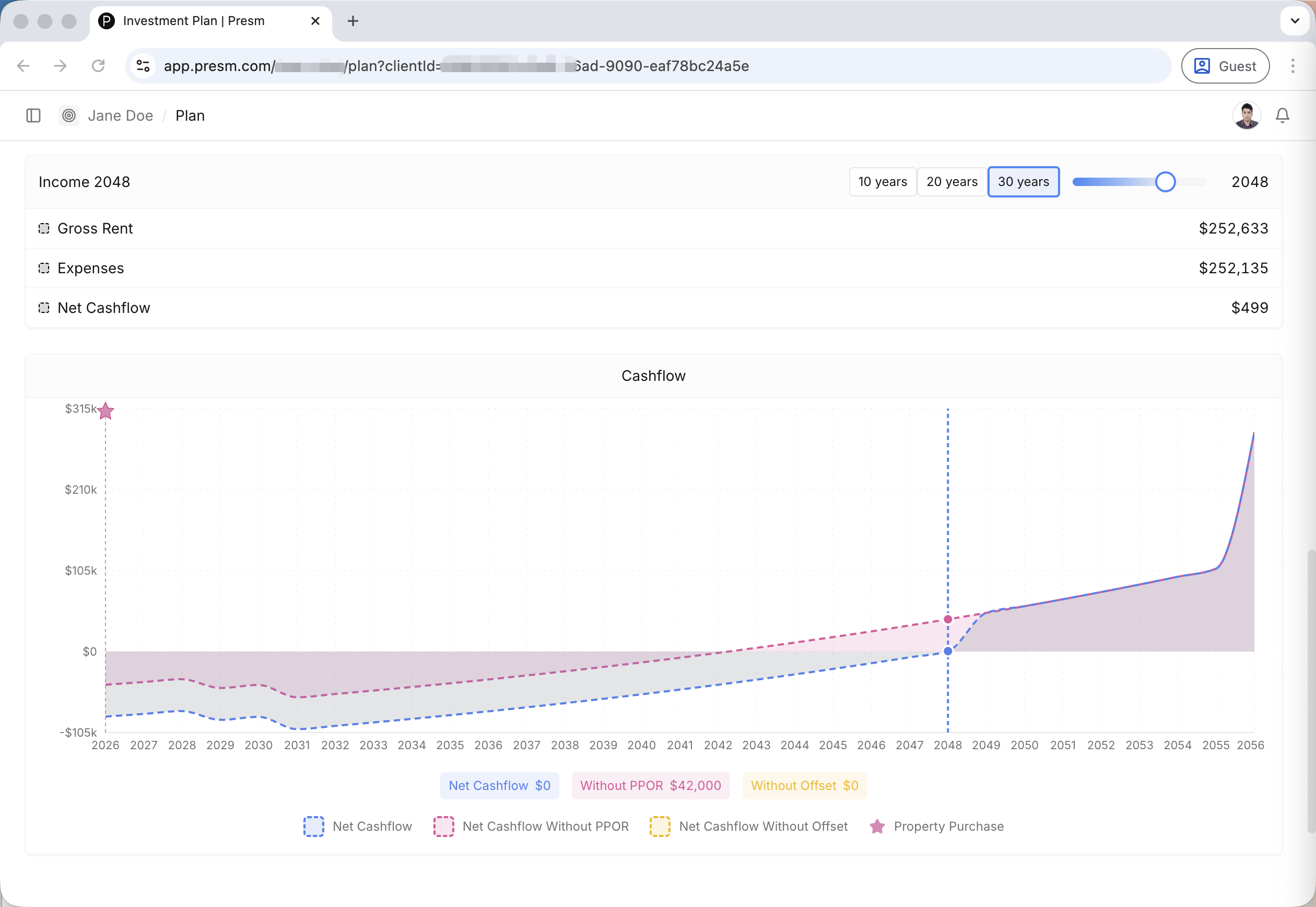Reload the page with the refresh icon
1316x907 pixels.
98,66
